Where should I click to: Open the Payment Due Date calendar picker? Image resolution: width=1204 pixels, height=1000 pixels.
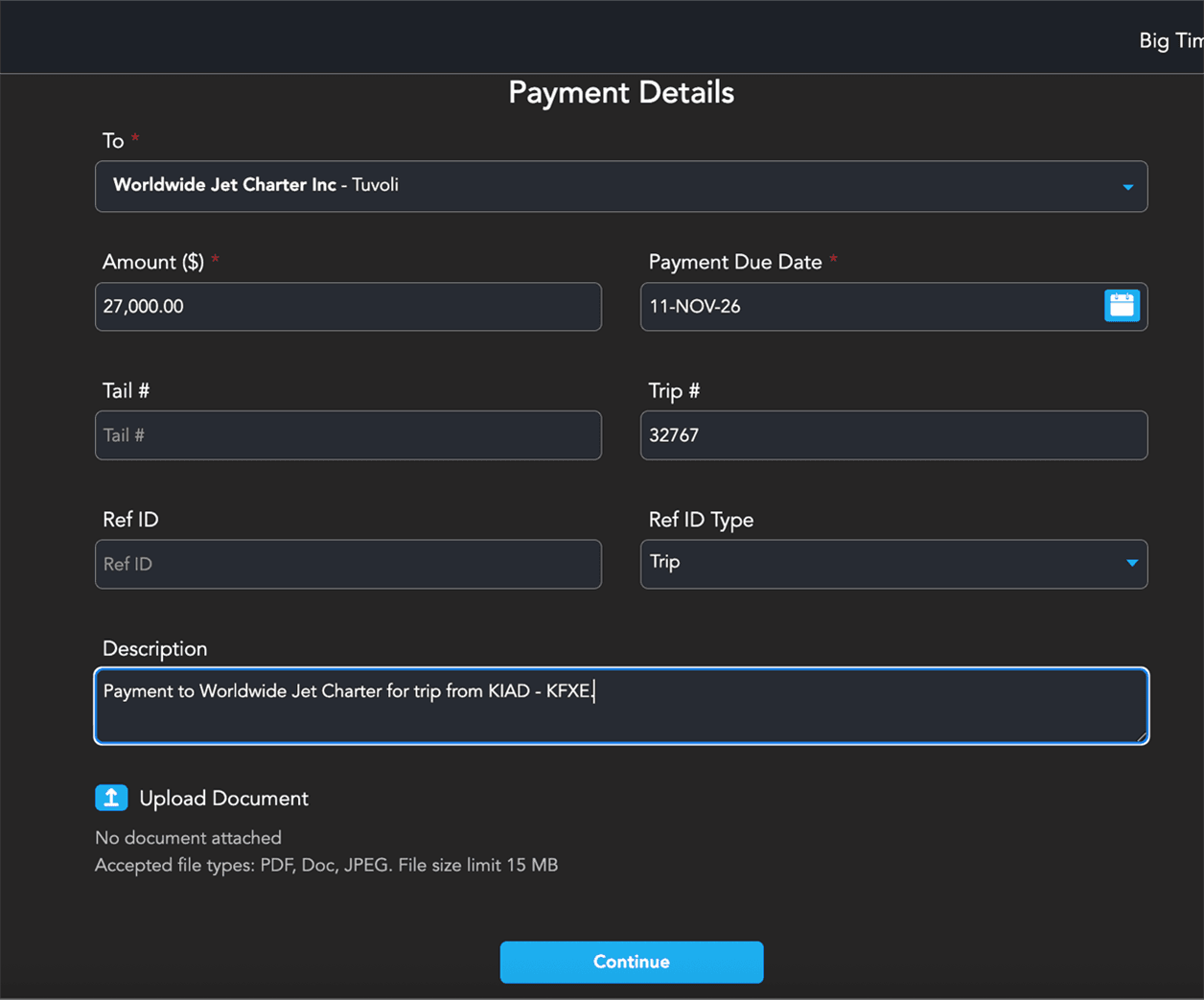1122,306
